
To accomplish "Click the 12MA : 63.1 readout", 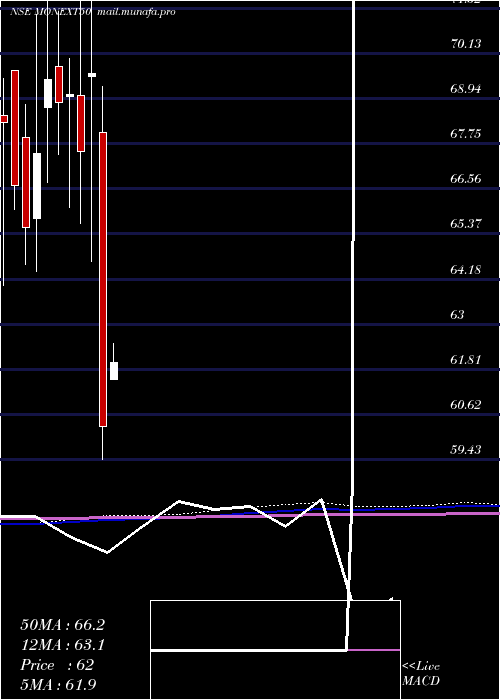I will click(62, 645).
